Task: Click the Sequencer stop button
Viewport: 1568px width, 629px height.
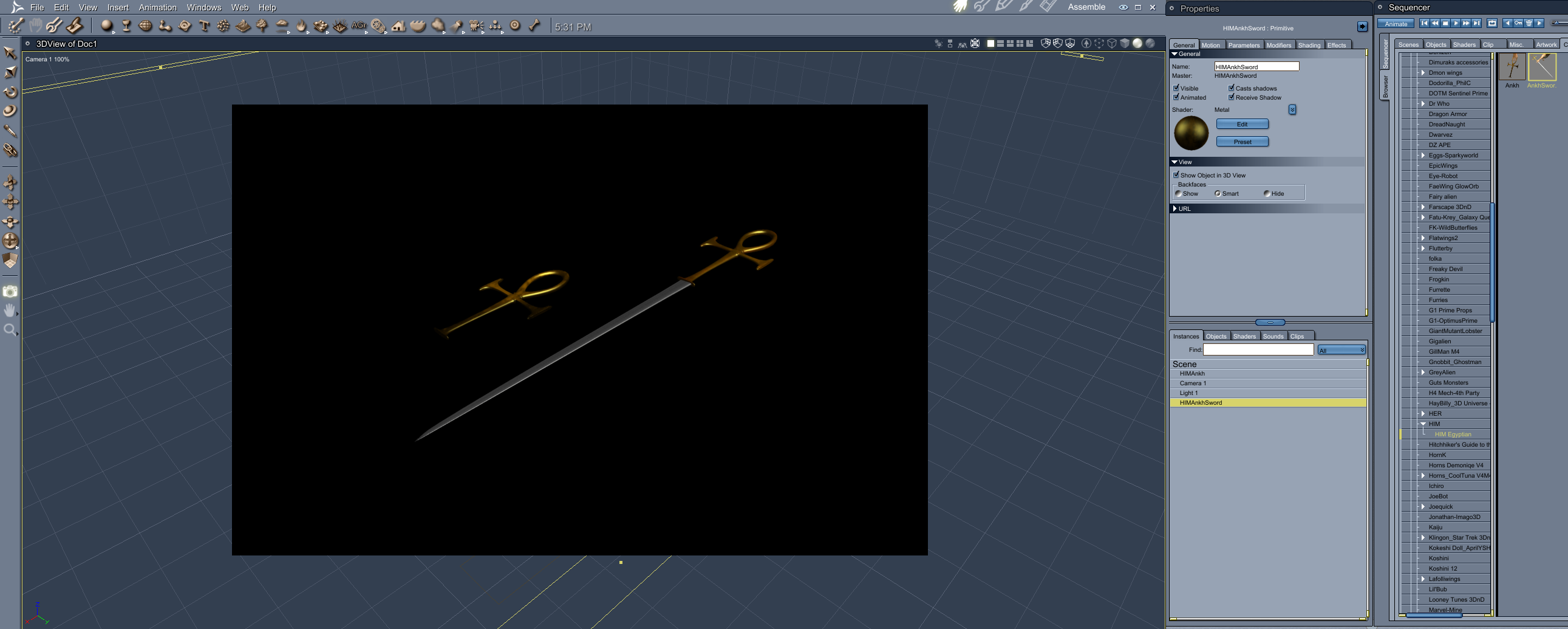Action: 1445,23
